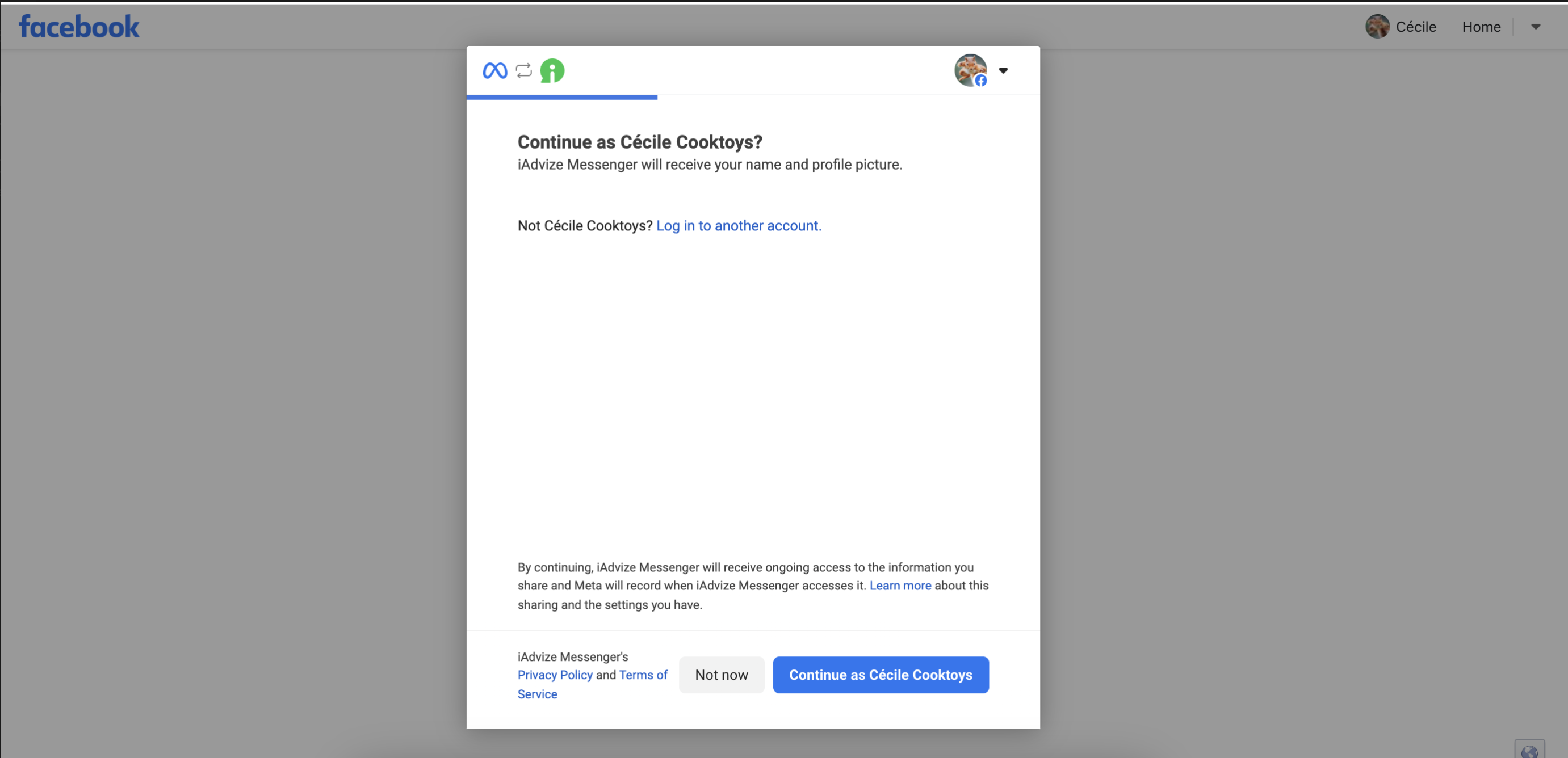Click the Meta infinity logo

click(x=495, y=70)
